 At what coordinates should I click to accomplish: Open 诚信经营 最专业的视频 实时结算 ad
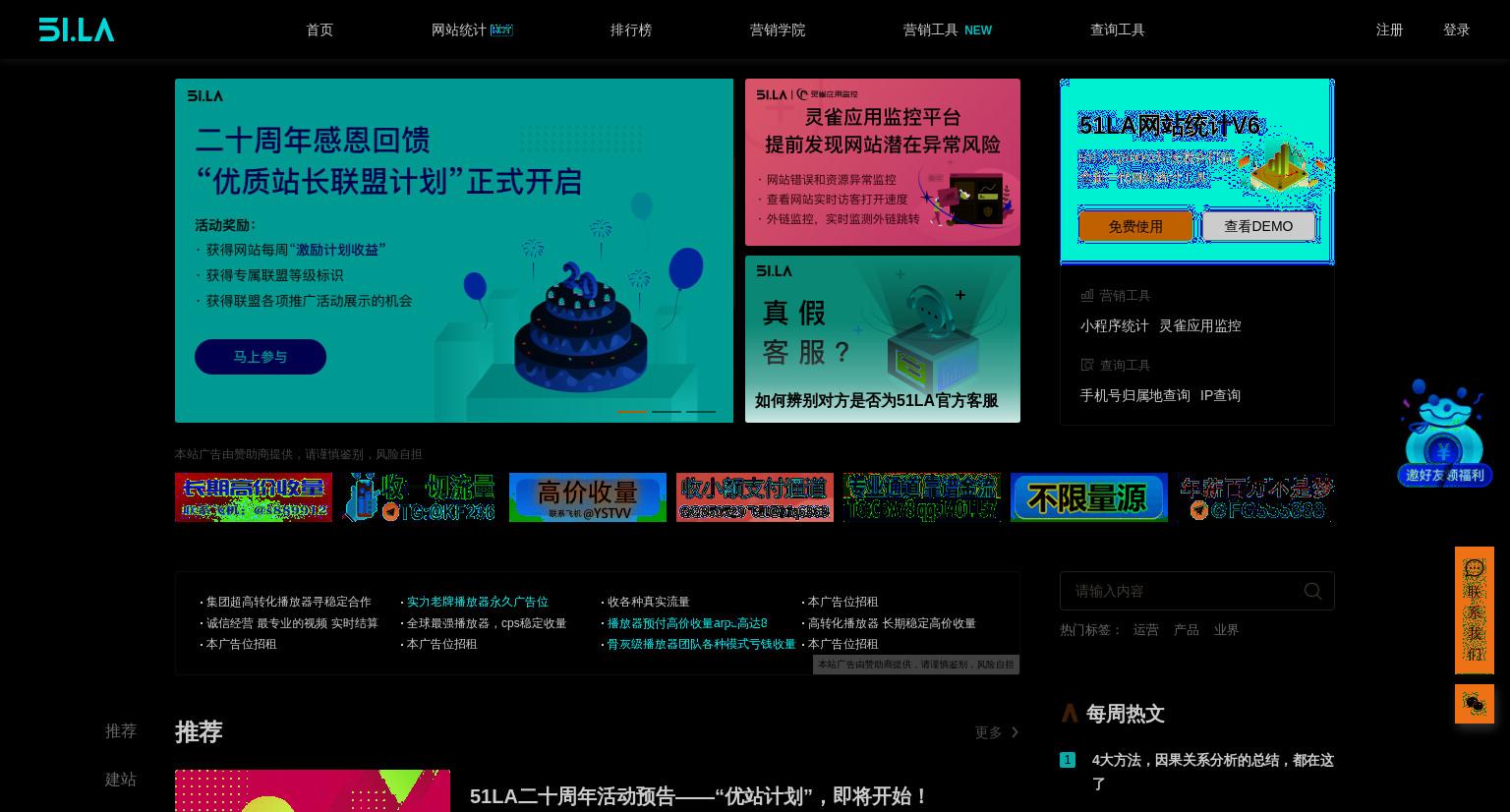292,623
